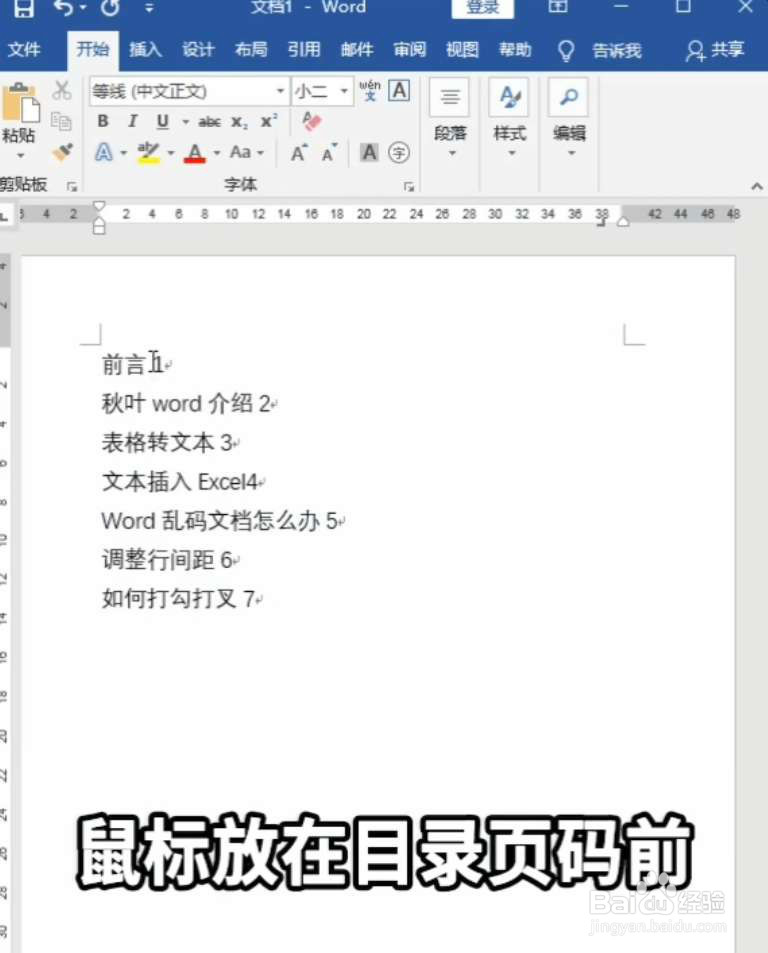Click the 粘贴 paste clipboard icon

pyautogui.click(x=21, y=103)
